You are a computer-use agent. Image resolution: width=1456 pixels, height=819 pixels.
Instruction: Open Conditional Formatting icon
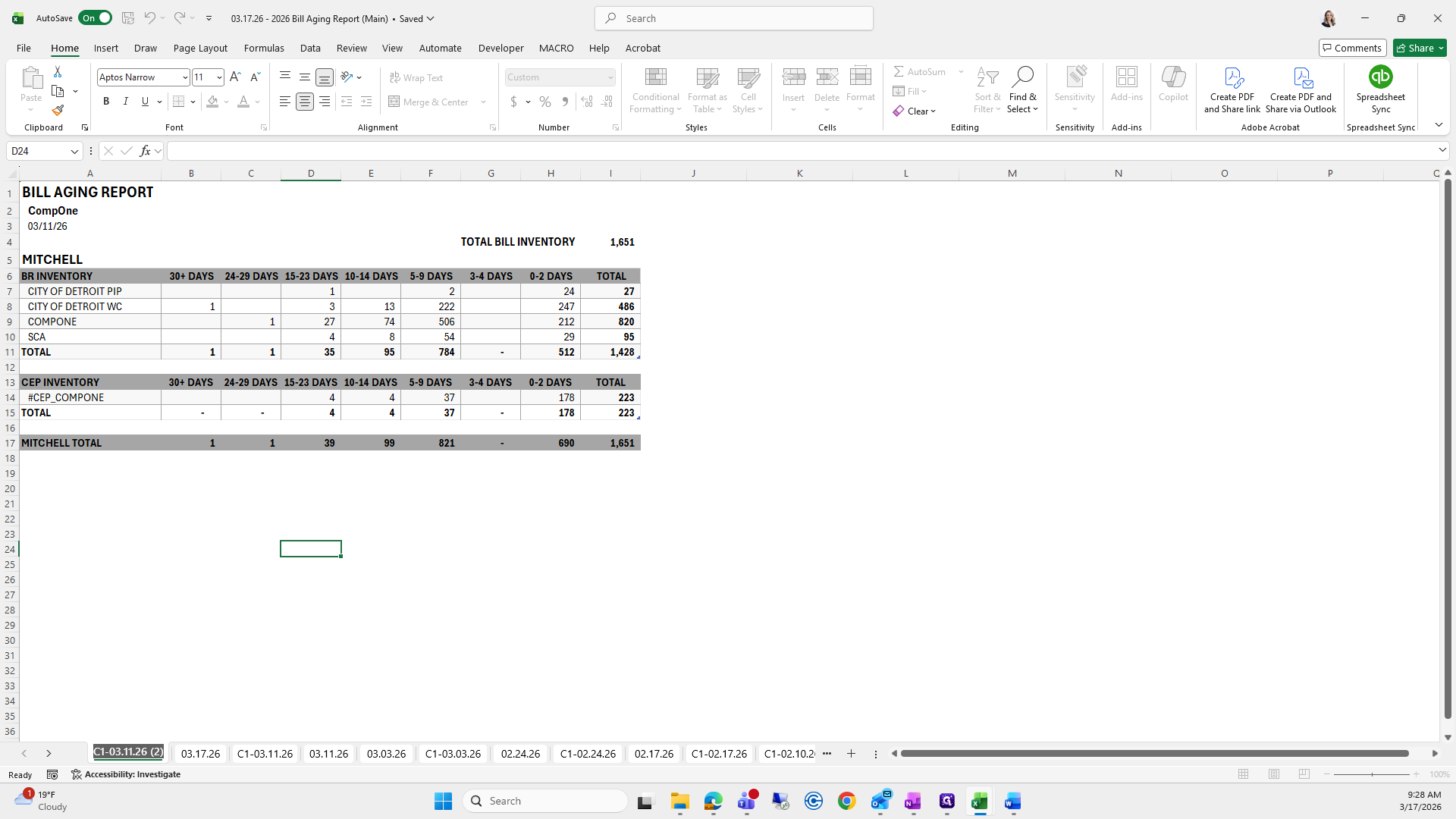655,77
